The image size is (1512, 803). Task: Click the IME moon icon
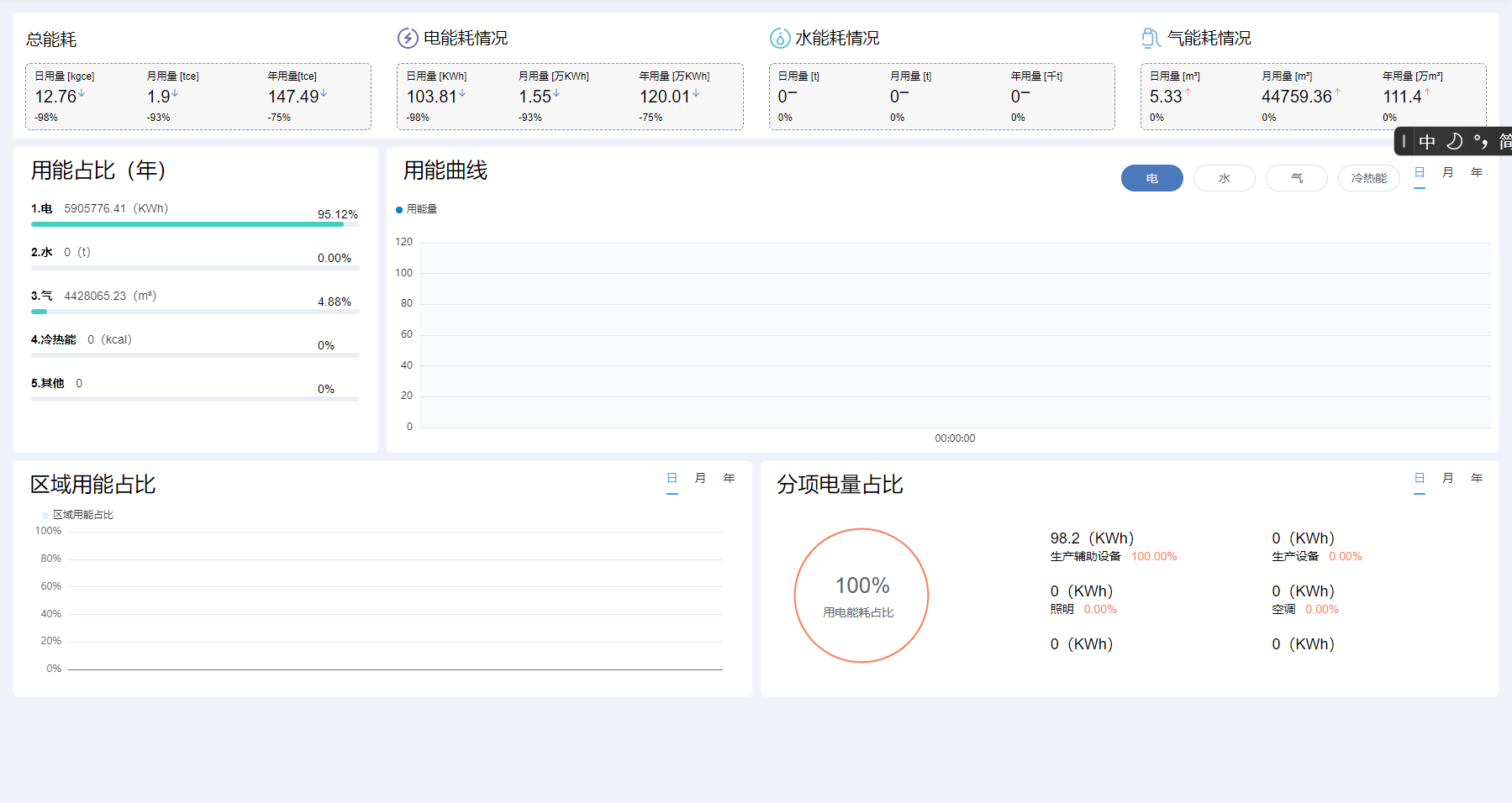(1455, 142)
